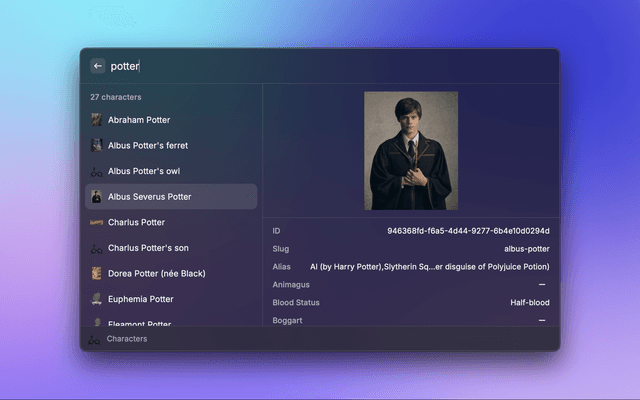Click Abraham Potter's avatar icon
640x400 pixels.
coord(96,120)
